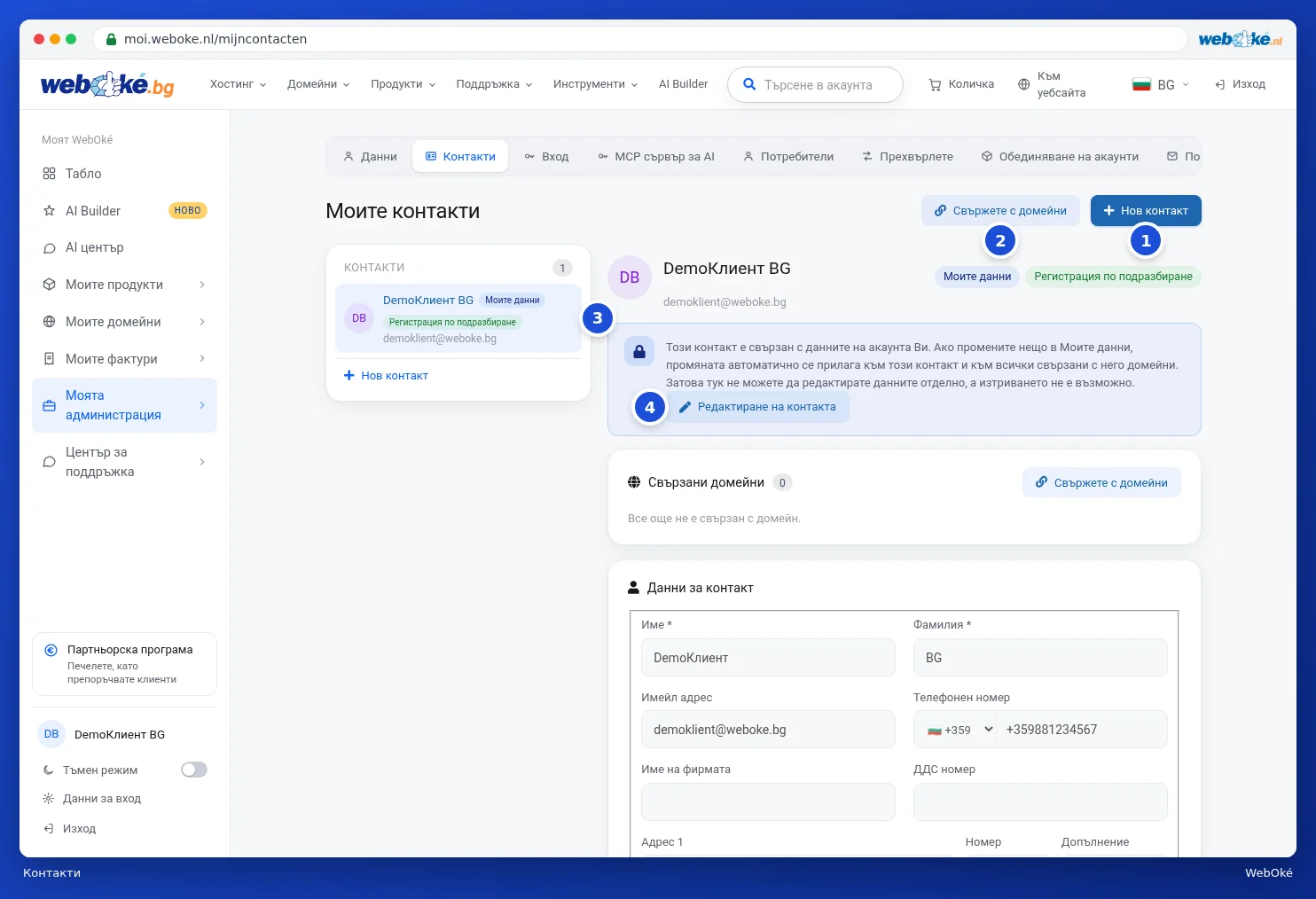Viewport: 1316px width, 899px height.
Task: Open the Домейни dropdown menu
Action: tap(318, 84)
